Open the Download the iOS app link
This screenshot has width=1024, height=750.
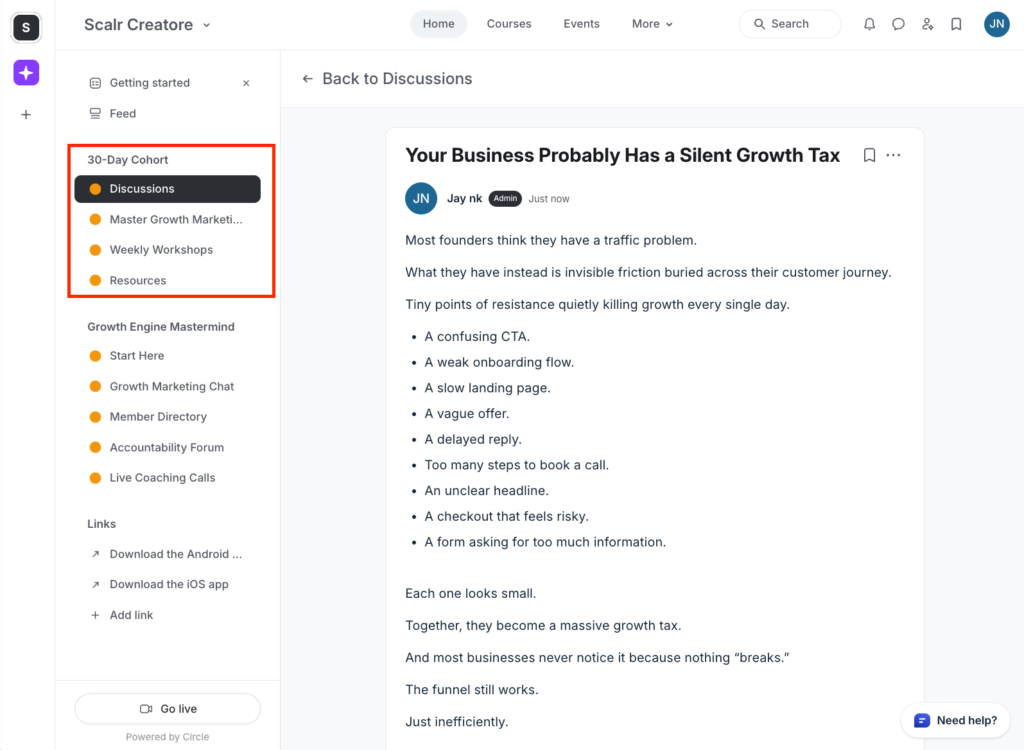167,585
